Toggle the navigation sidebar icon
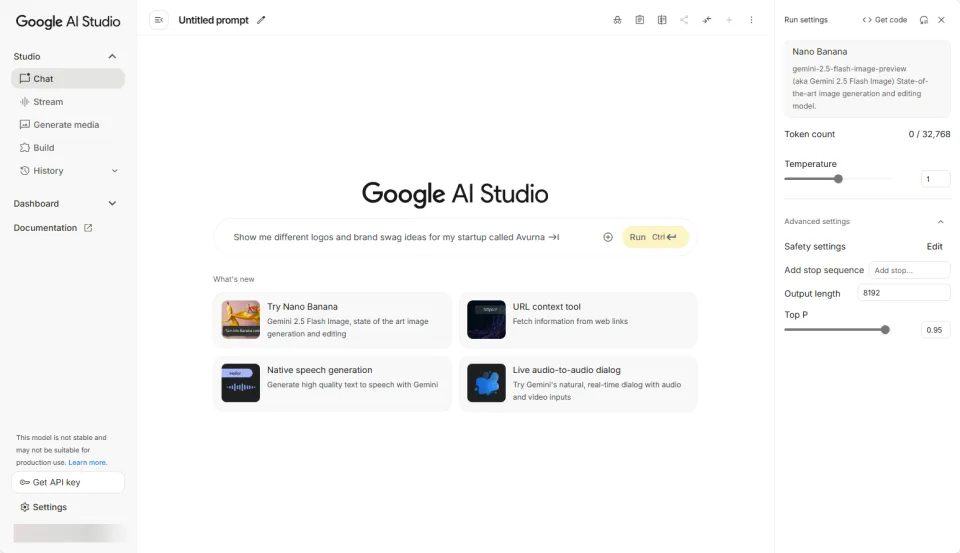 coord(159,20)
